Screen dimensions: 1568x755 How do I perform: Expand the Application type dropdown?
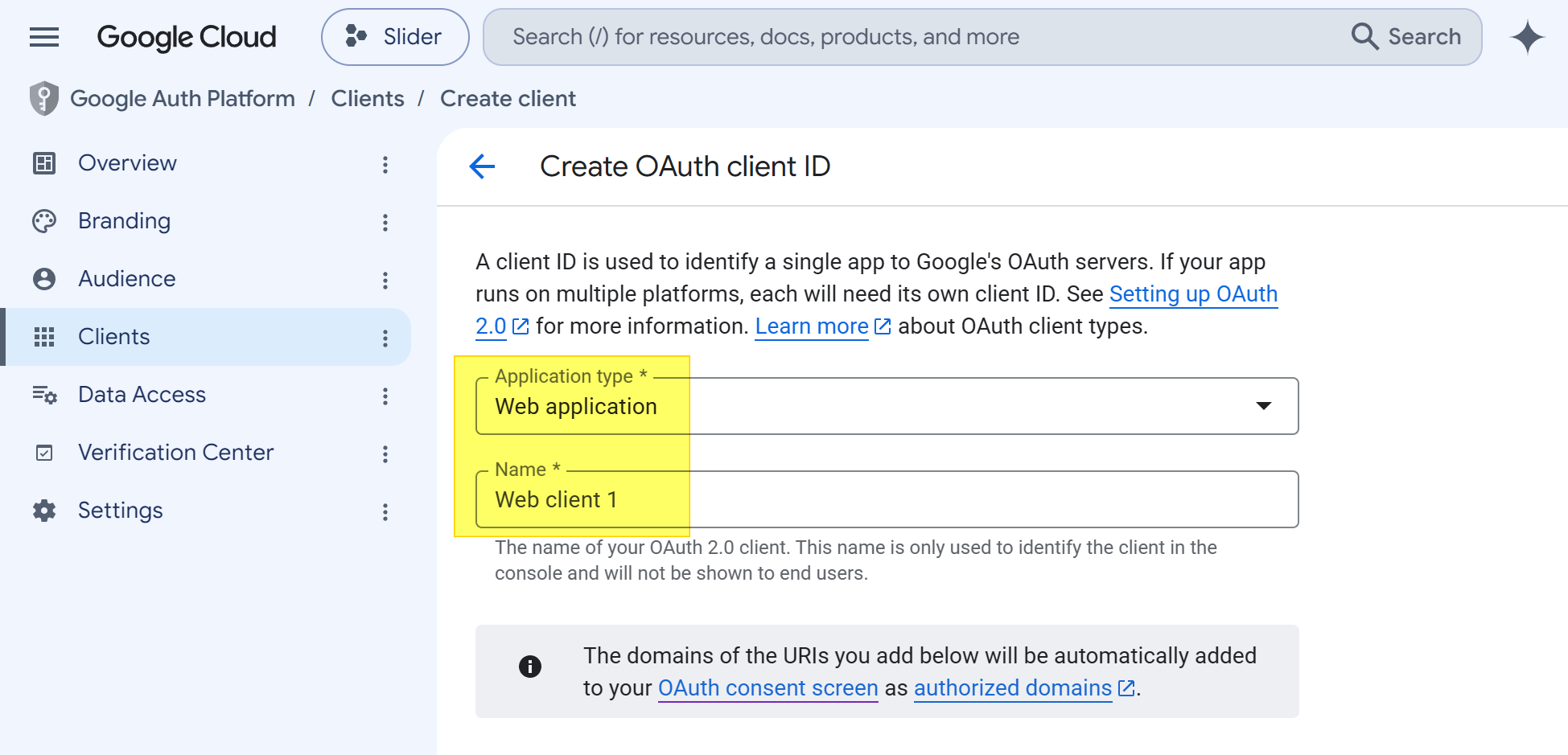pyautogui.click(x=887, y=406)
